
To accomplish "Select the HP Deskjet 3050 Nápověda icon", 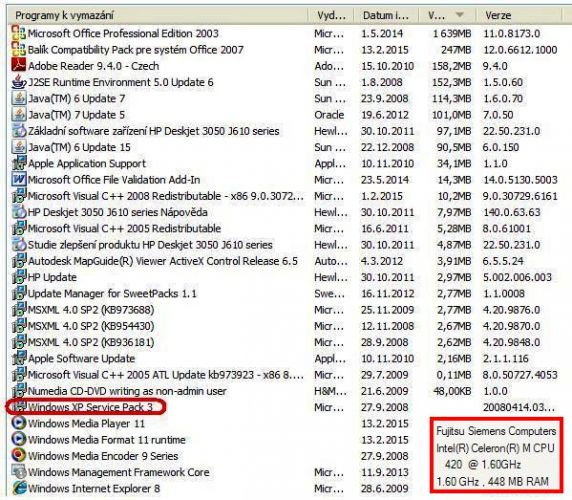I will (x=19, y=212).
